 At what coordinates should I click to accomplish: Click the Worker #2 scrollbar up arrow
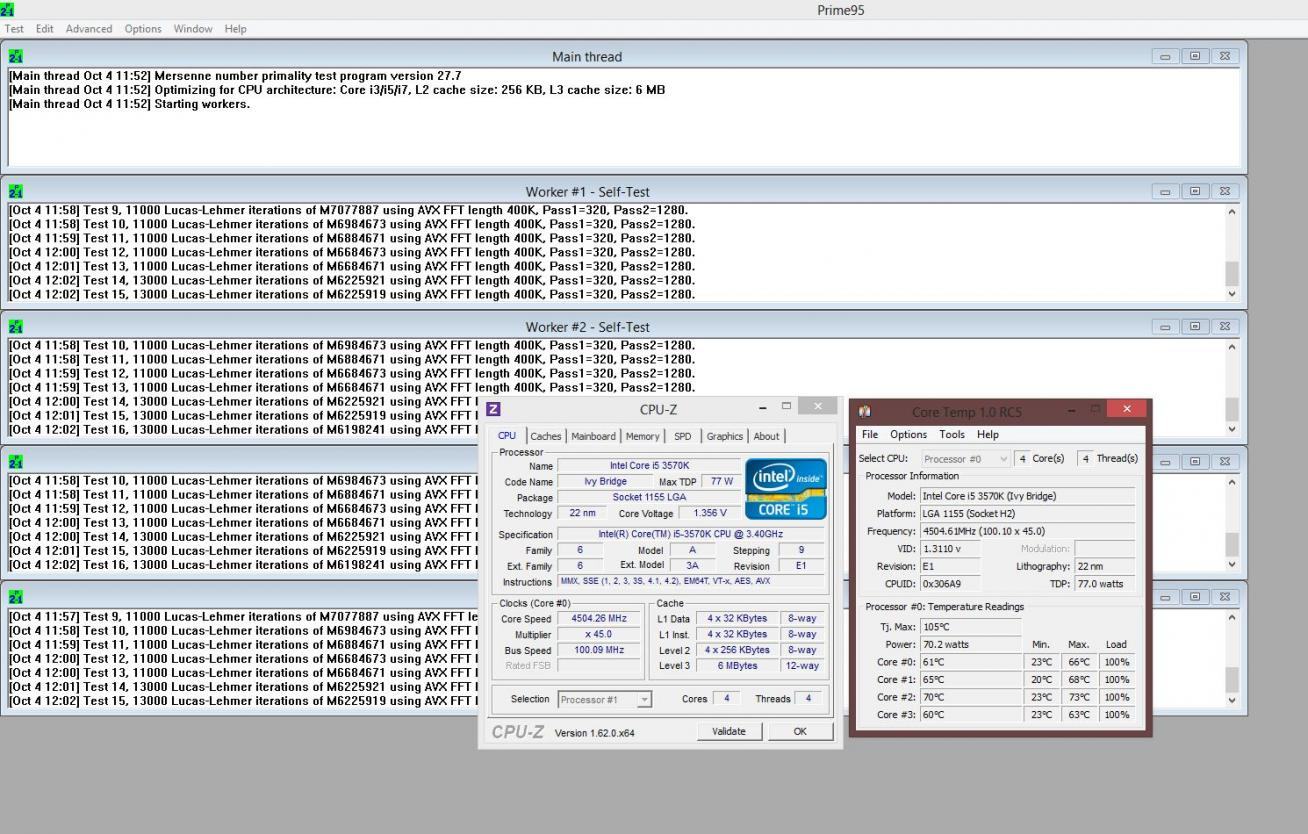1232,347
